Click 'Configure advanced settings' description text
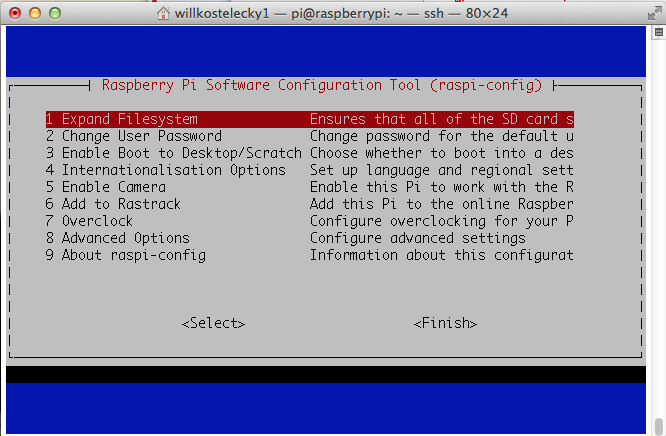The width and height of the screenshot is (666, 436). click(x=418, y=238)
